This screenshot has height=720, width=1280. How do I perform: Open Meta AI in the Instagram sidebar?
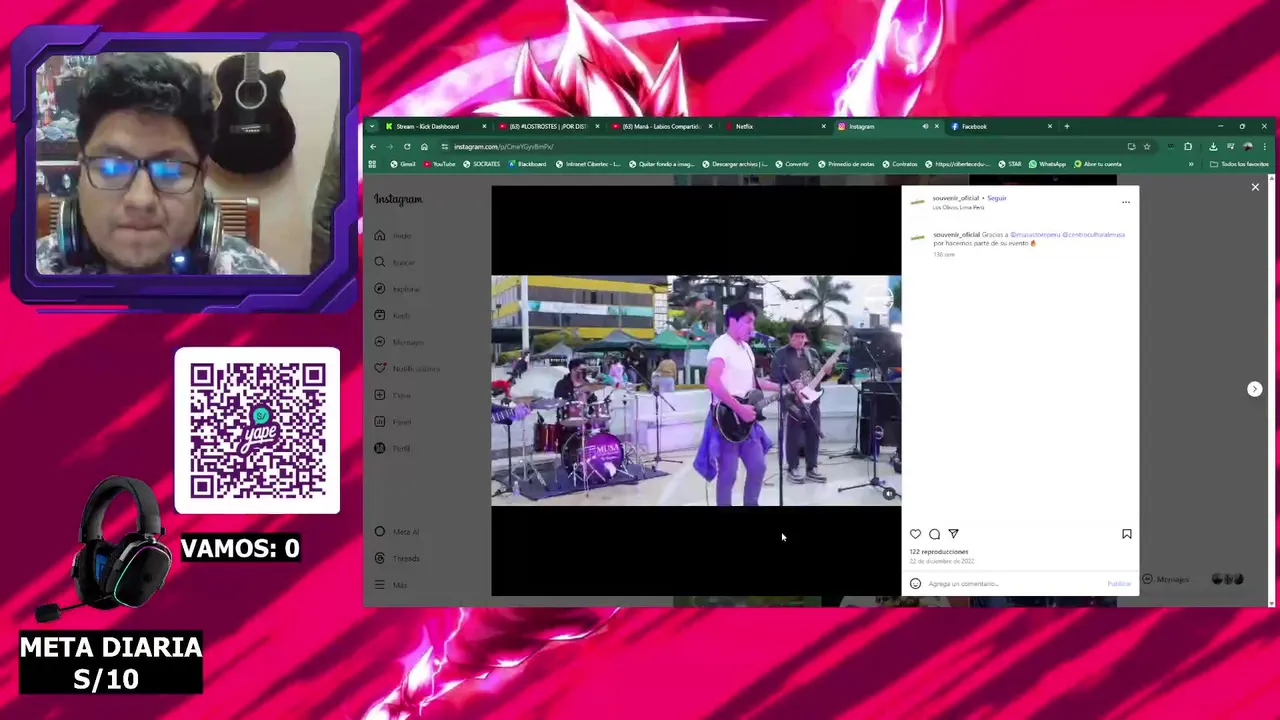coord(396,532)
